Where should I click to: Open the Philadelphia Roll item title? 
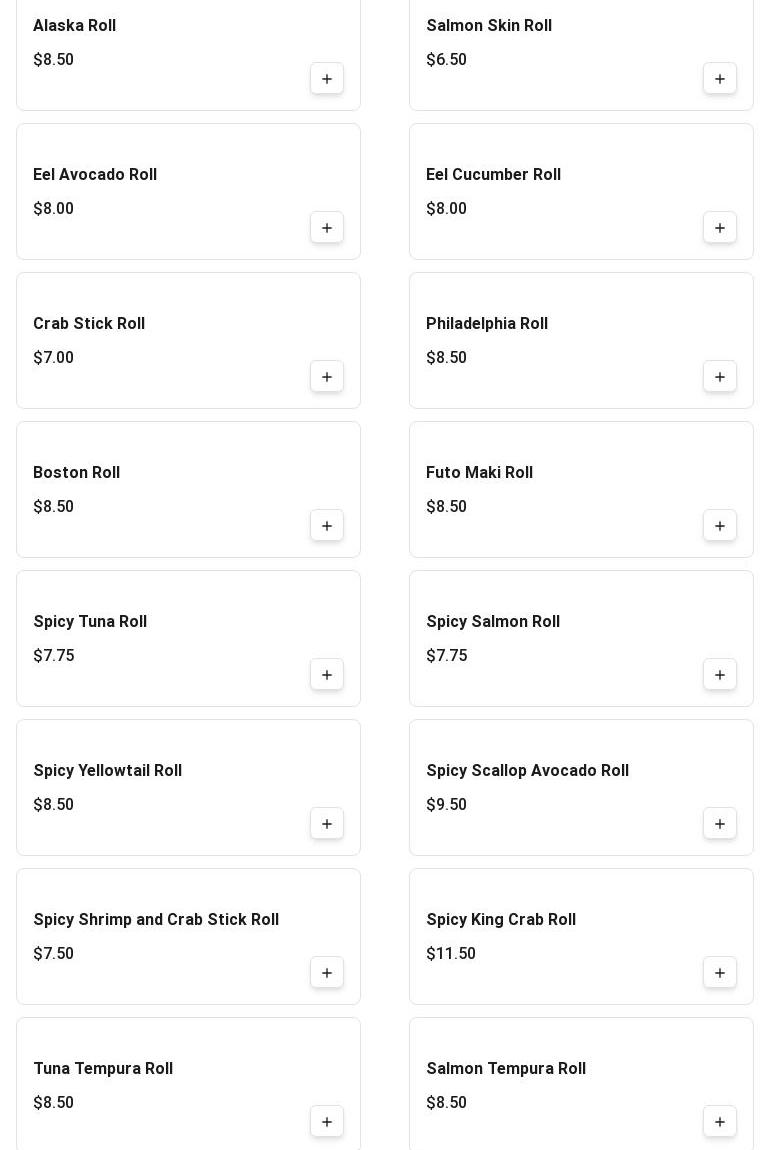pyautogui.click(x=487, y=324)
